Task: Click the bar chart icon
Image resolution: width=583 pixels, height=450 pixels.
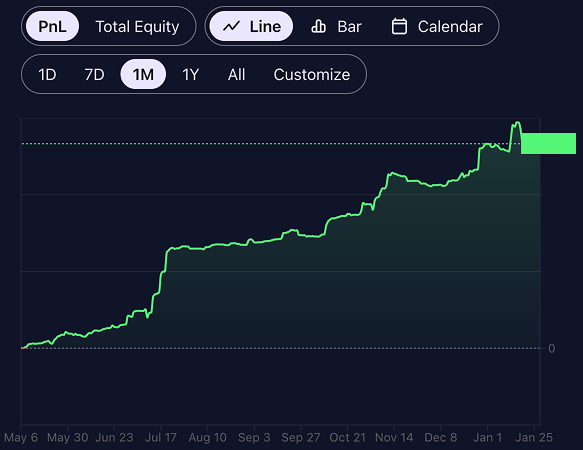Action: [318, 26]
